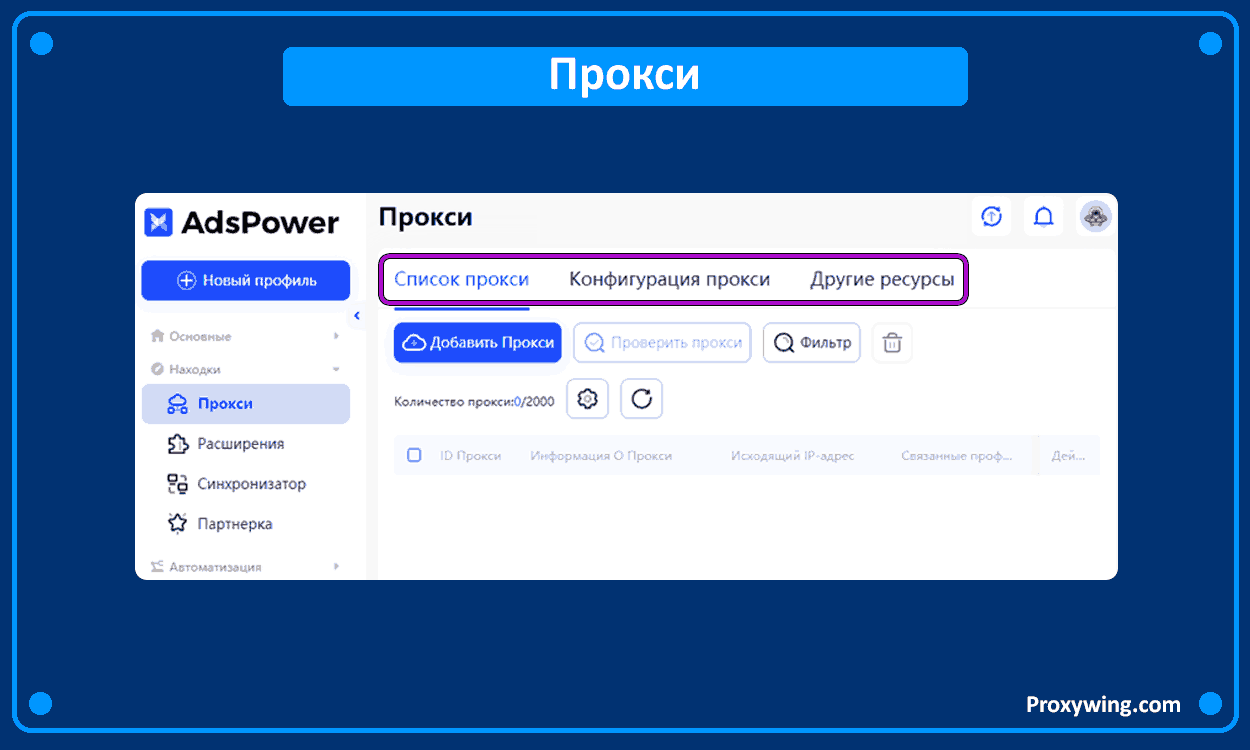The image size is (1250, 750).
Task: Switch to the Другие ресурсы tab
Action: pyautogui.click(x=882, y=279)
